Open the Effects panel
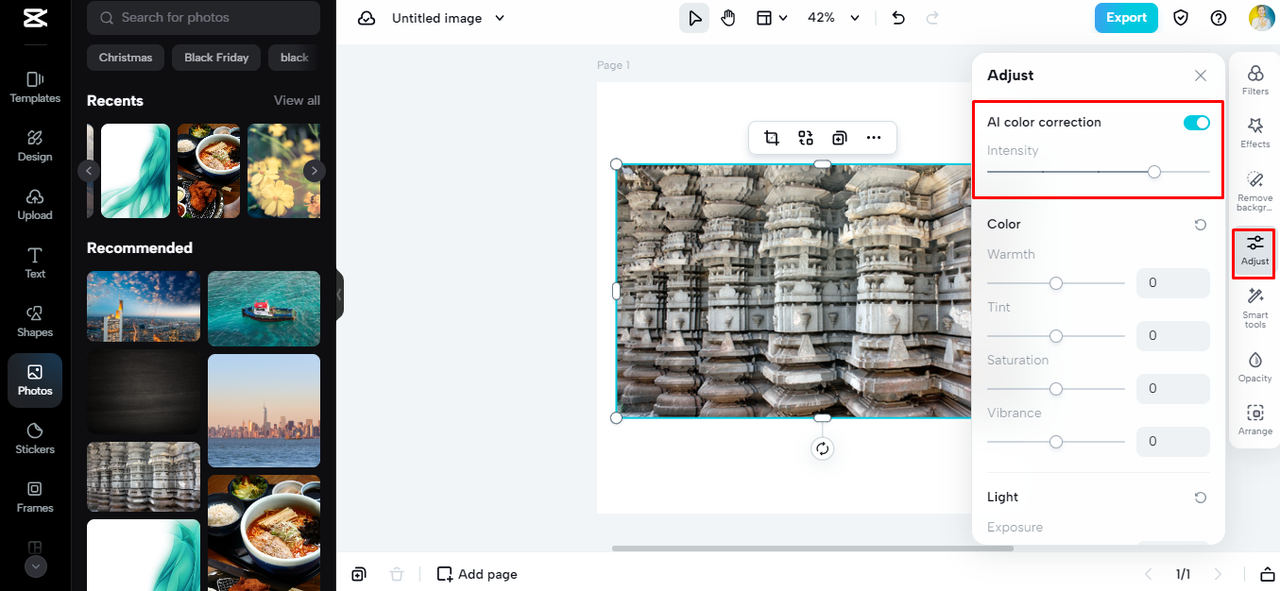Screen dimensions: 1280x591 (x=1255, y=132)
